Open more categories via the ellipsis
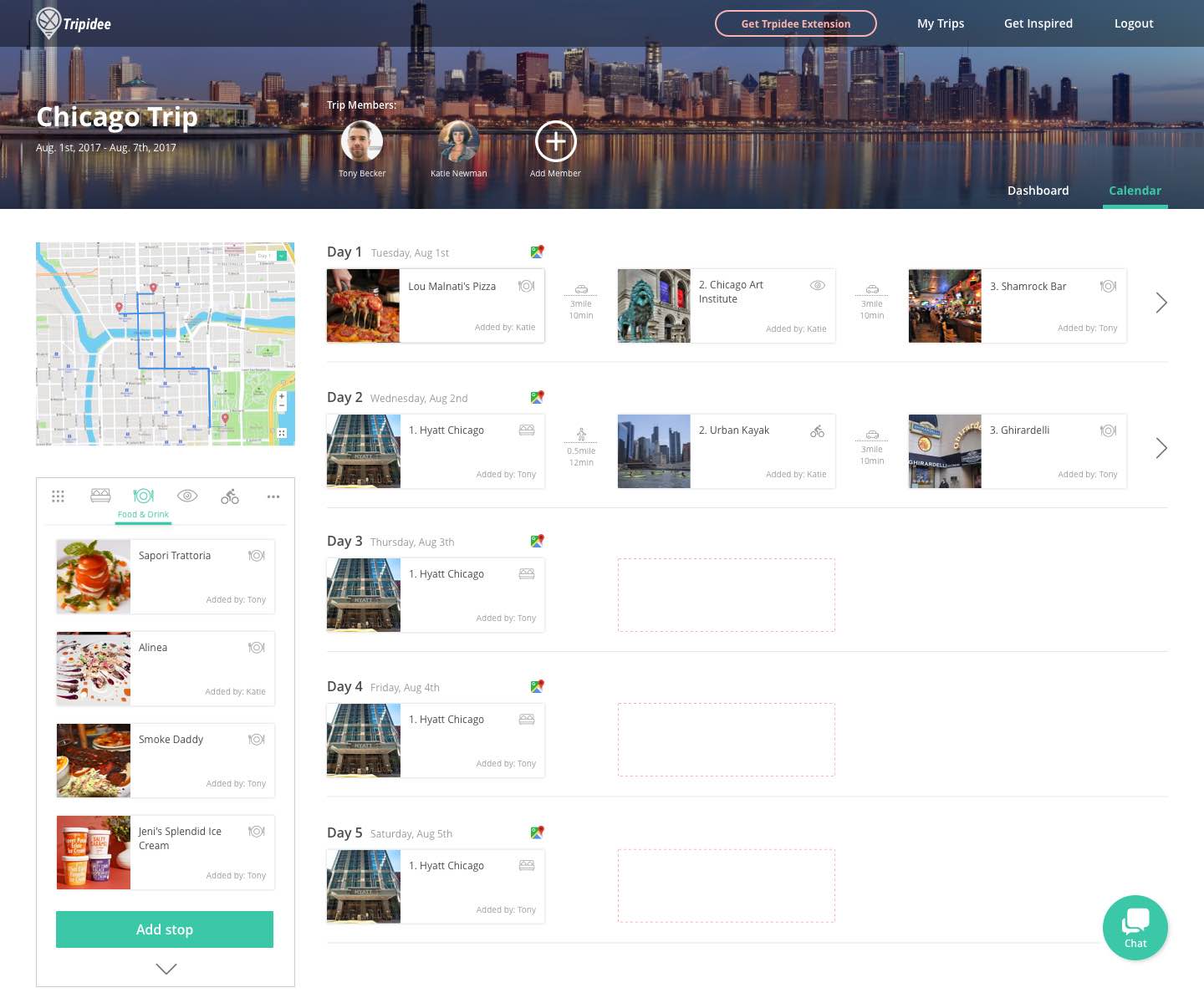1204x1003 pixels. 273,496
